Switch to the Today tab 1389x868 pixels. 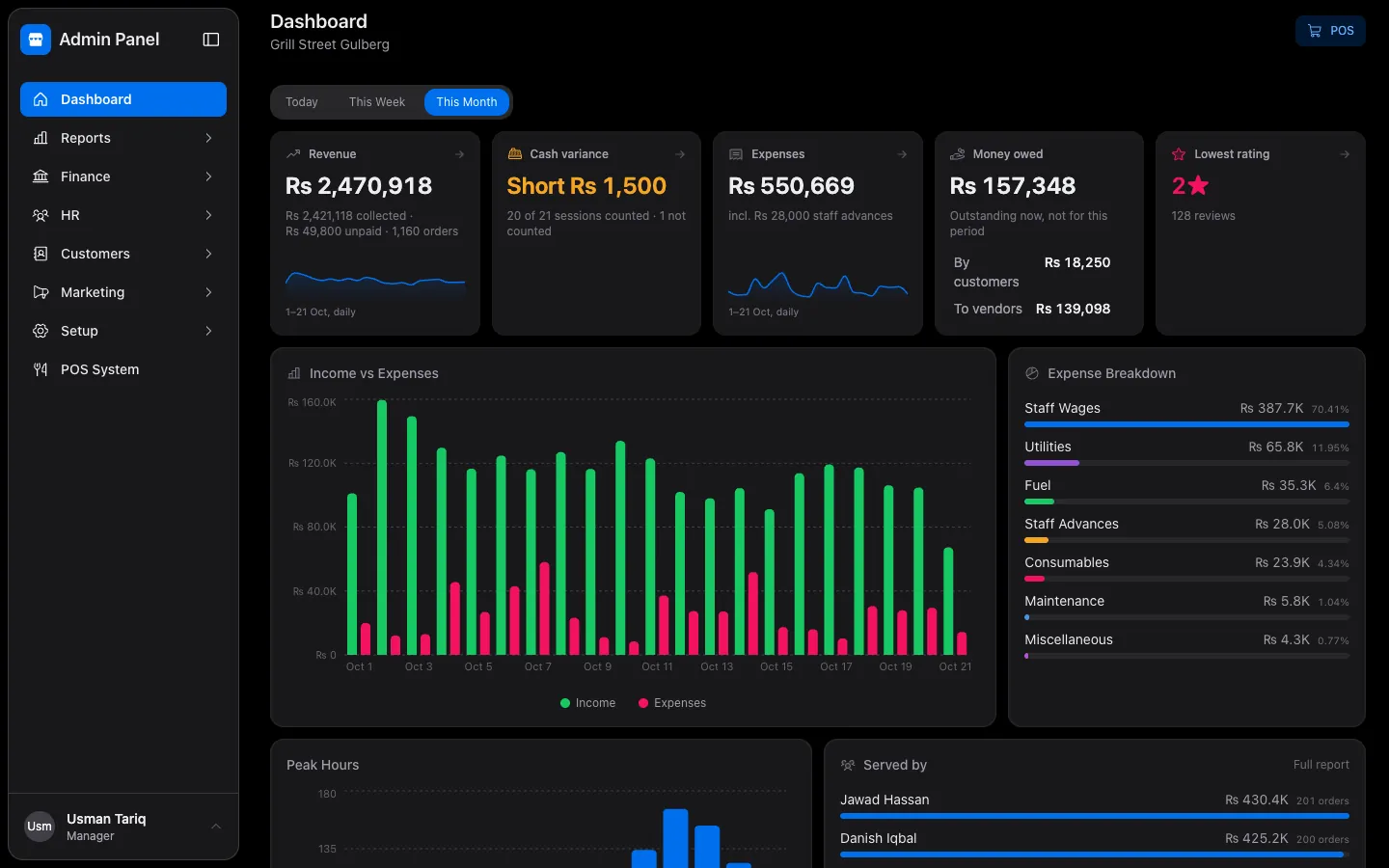click(302, 102)
